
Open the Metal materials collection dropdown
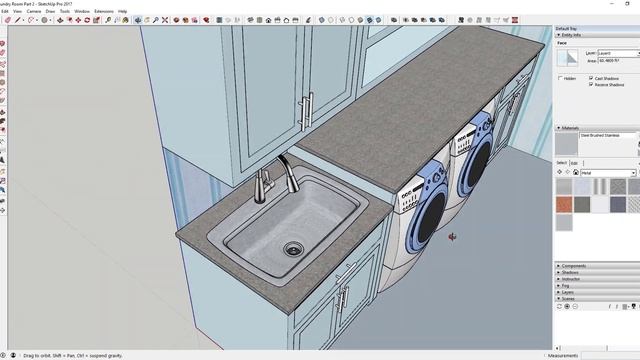tap(608, 173)
